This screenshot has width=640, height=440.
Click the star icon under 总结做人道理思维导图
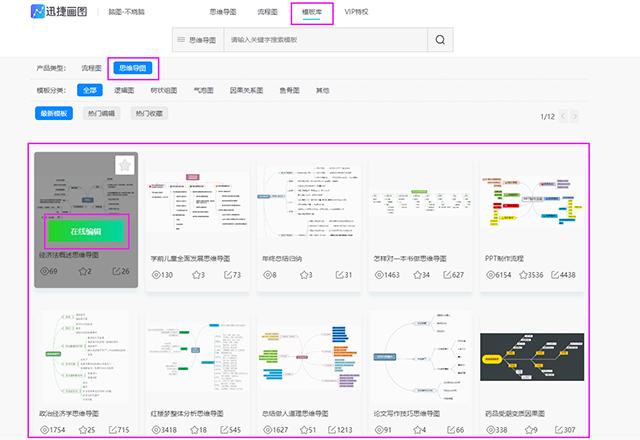[304, 430]
